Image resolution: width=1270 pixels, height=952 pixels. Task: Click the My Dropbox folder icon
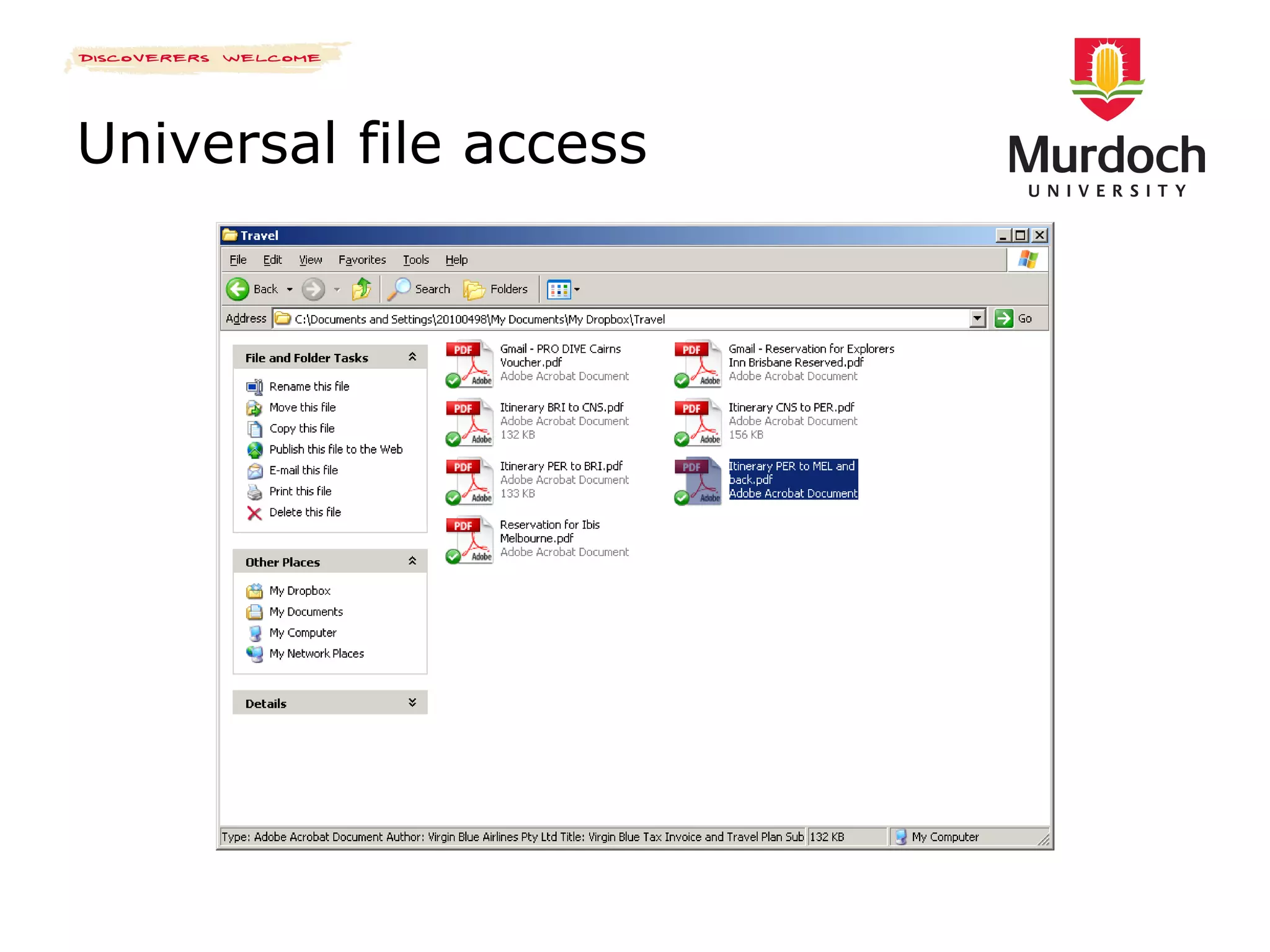(x=254, y=591)
